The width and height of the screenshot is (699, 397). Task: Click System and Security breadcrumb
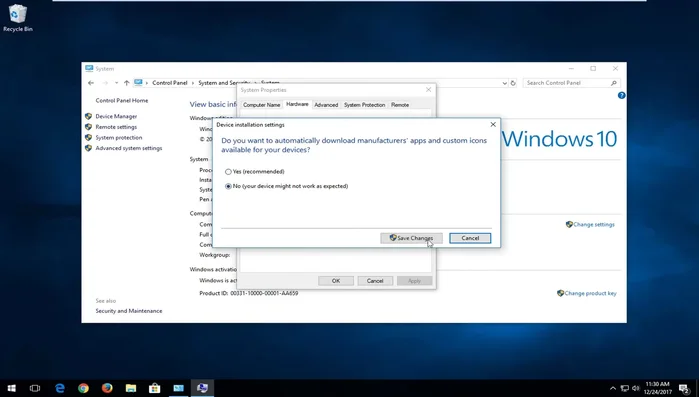tap(224, 83)
